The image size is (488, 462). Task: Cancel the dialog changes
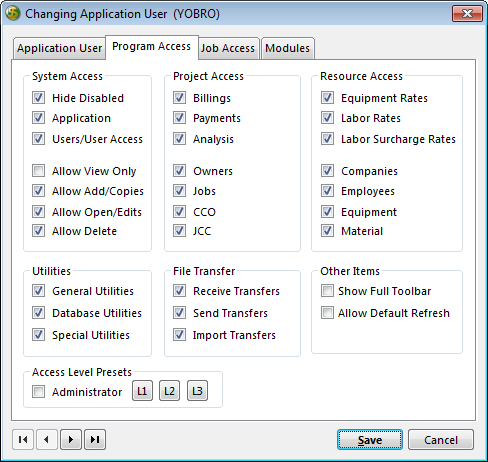441,440
